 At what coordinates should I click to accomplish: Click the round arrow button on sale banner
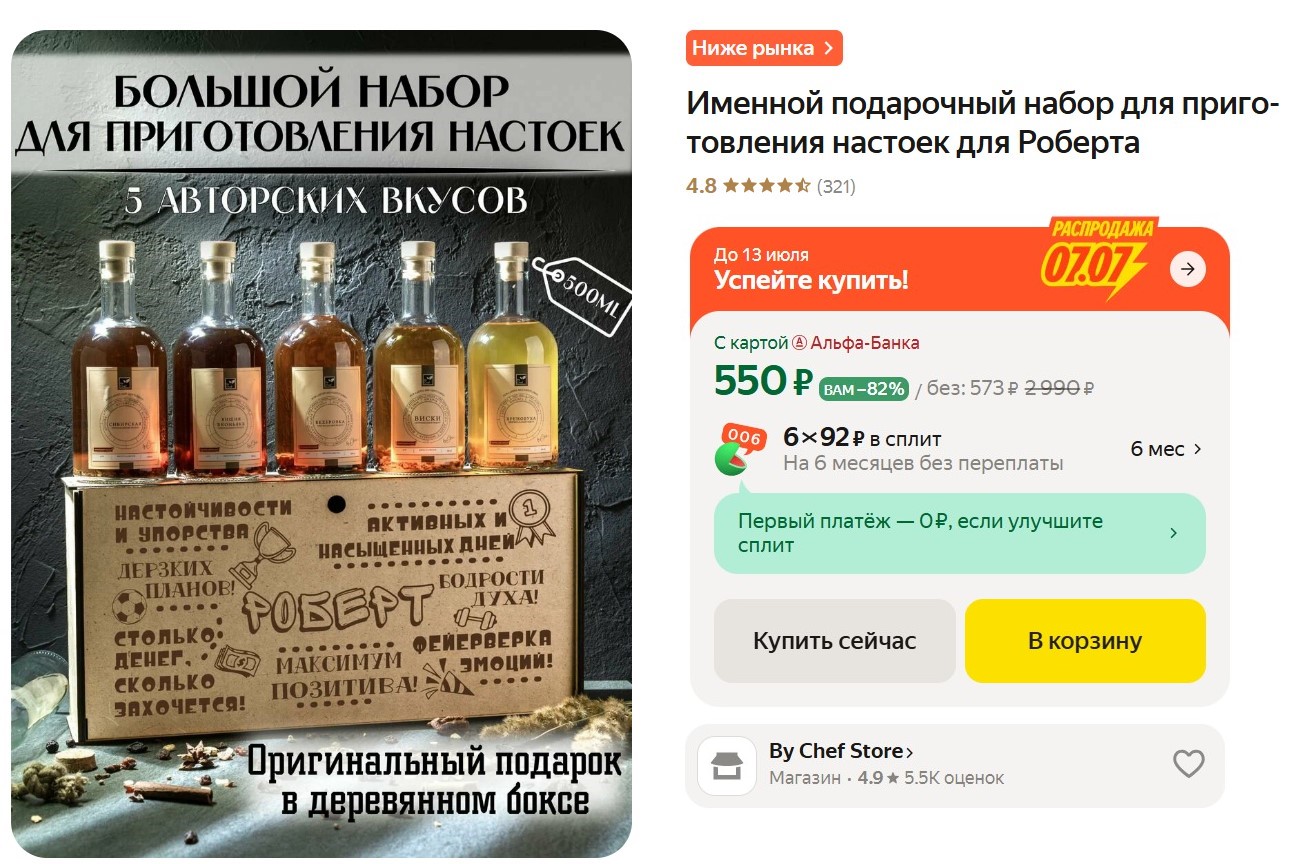(1187, 269)
